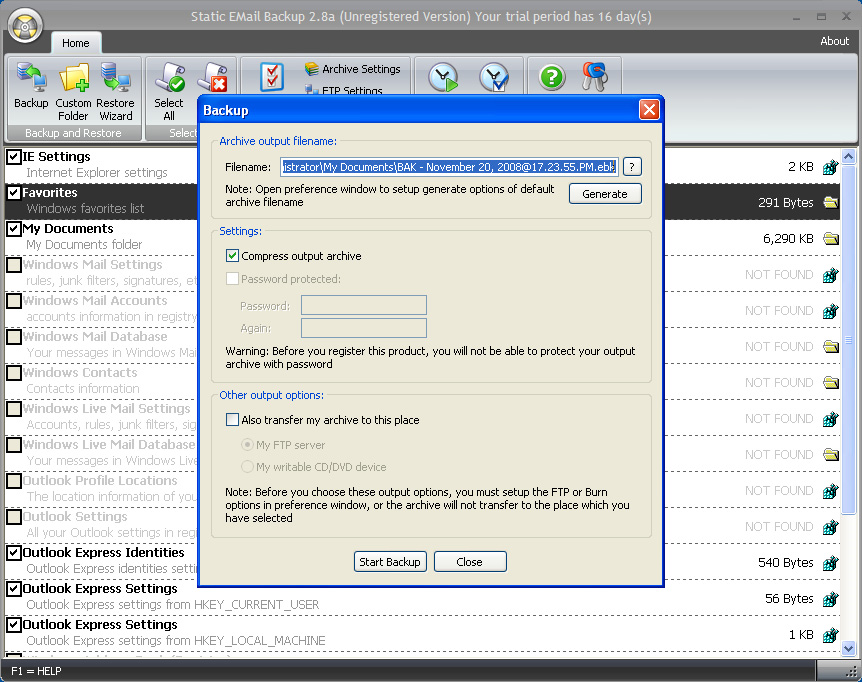Click the 'Backup and Restore' group label

(73, 133)
